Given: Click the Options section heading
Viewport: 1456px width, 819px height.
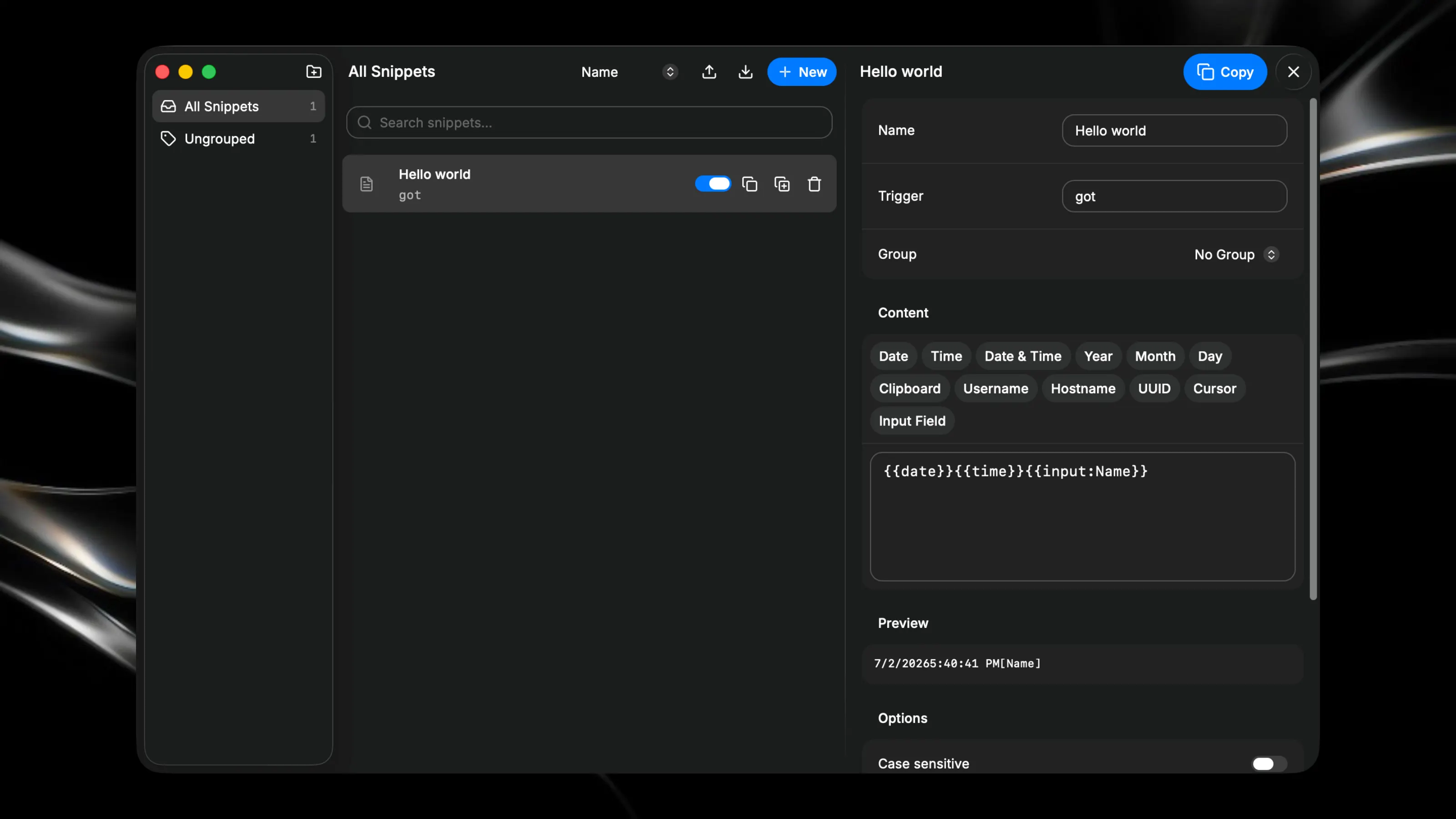Looking at the screenshot, I should pyautogui.click(x=902, y=718).
